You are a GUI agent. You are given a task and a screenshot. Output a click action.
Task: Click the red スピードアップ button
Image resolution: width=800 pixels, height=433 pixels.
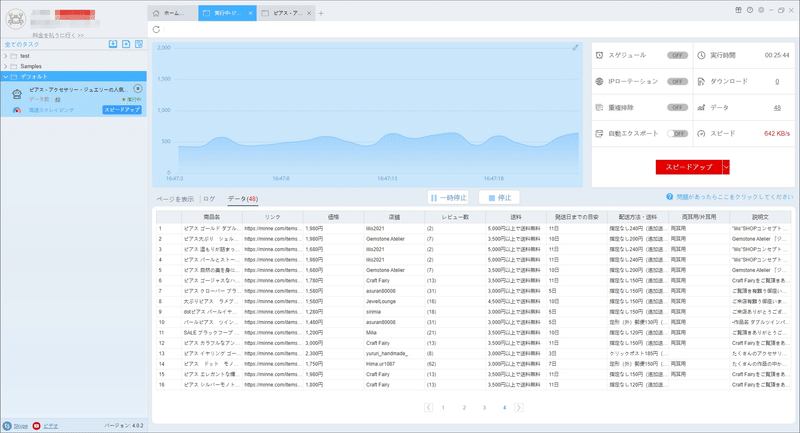coord(689,167)
